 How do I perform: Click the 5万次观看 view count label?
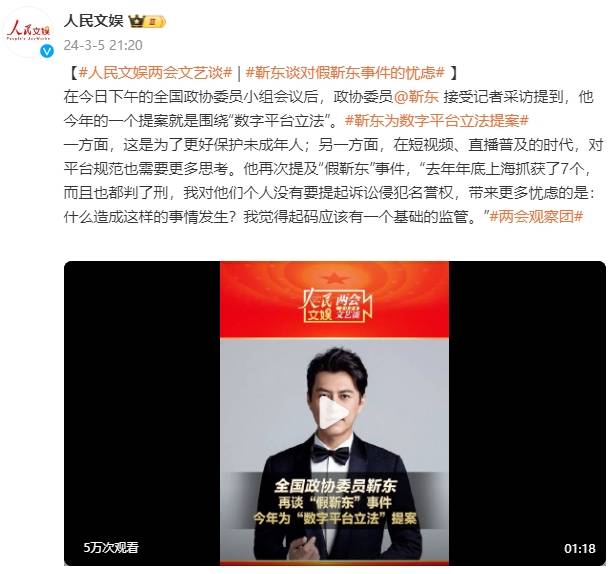[x=111, y=547]
